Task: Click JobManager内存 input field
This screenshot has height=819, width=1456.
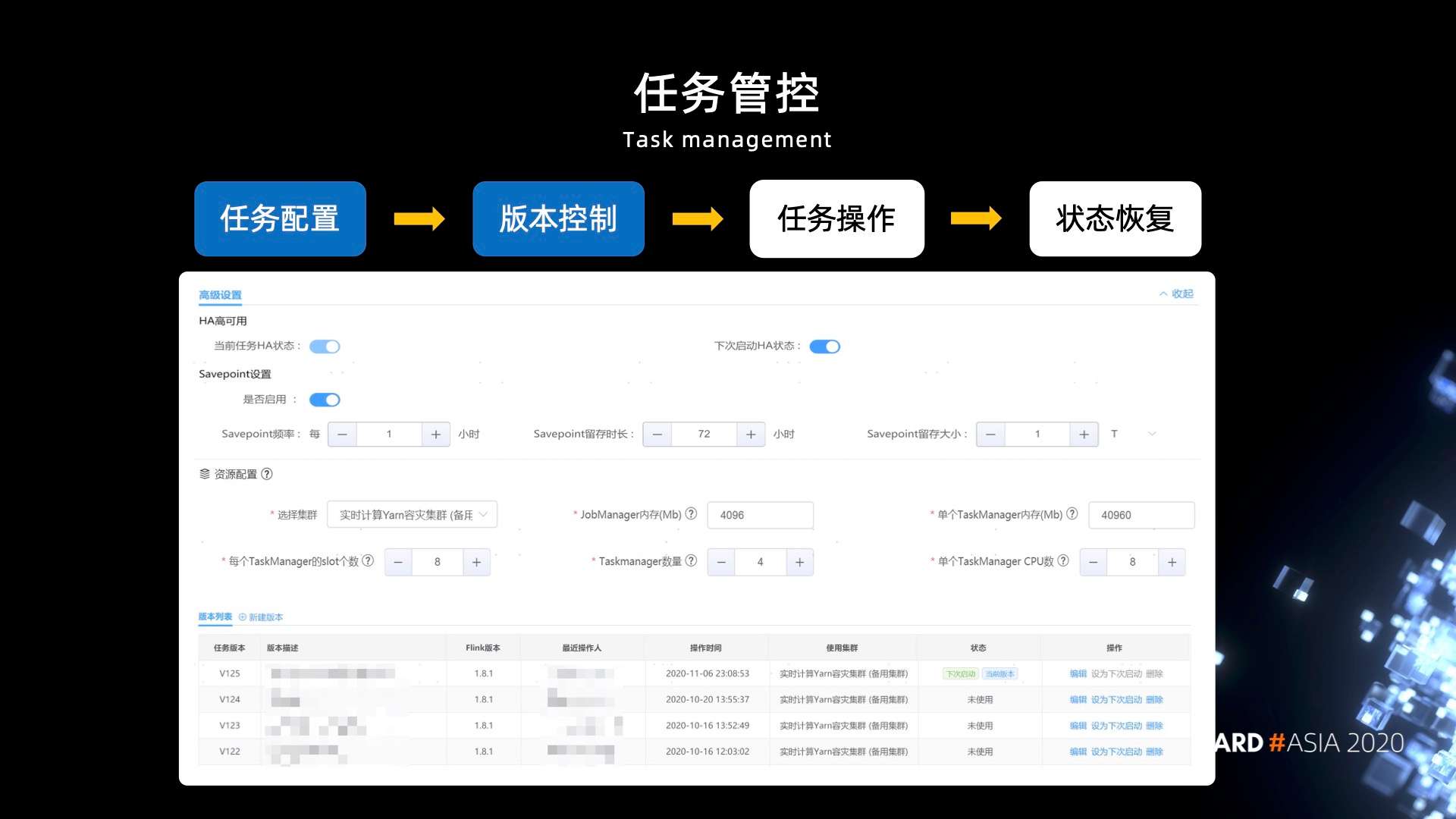Action: pos(760,515)
